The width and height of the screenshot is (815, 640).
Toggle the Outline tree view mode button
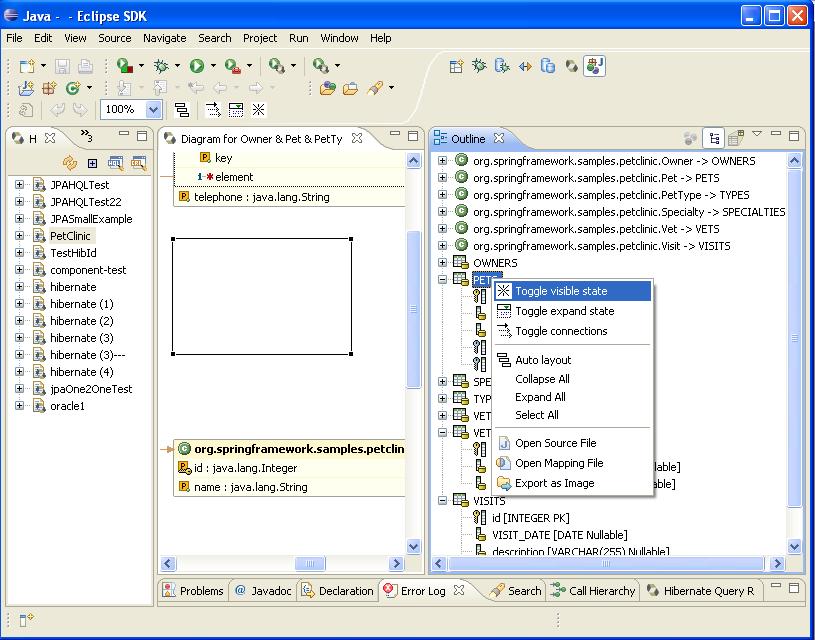(x=714, y=139)
